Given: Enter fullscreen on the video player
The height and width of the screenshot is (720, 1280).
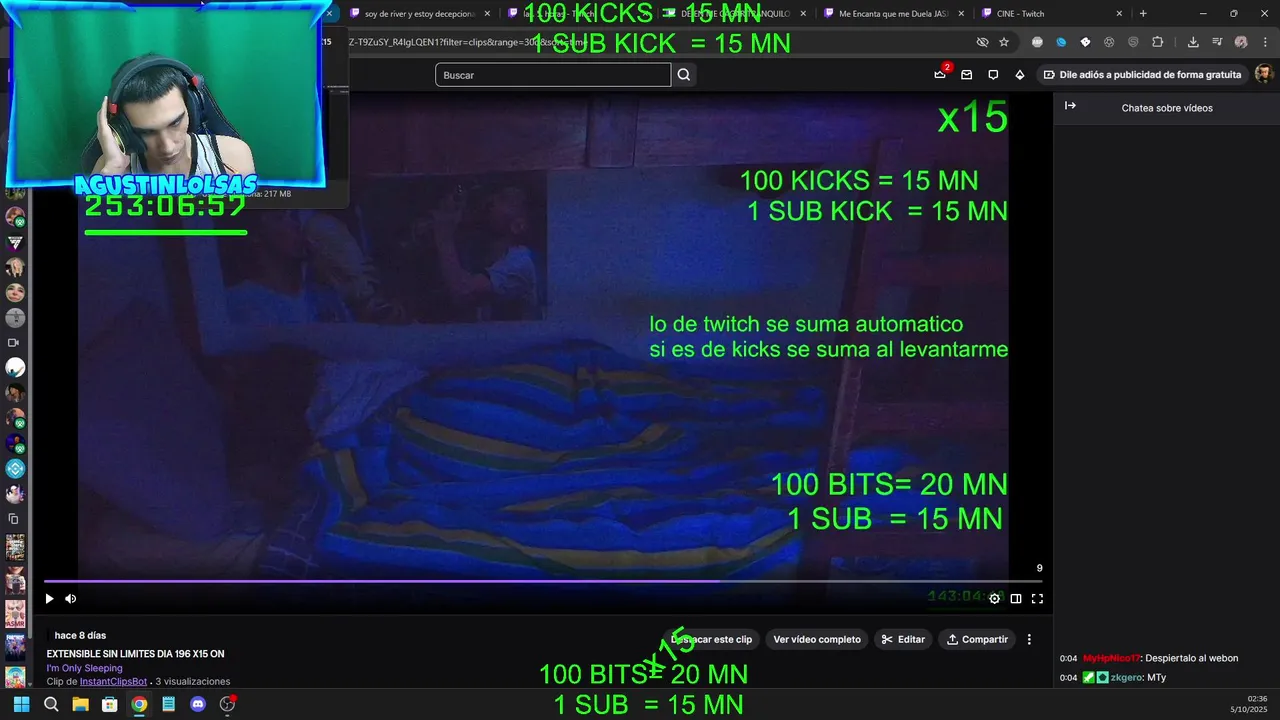Looking at the screenshot, I should click(1037, 599).
